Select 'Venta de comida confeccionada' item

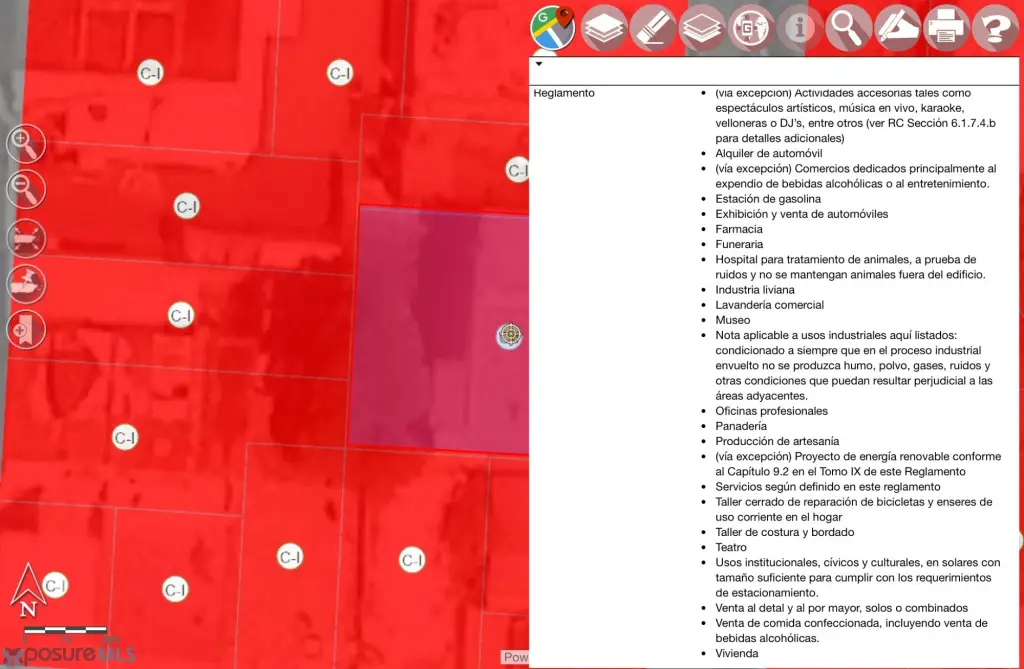click(x=851, y=630)
